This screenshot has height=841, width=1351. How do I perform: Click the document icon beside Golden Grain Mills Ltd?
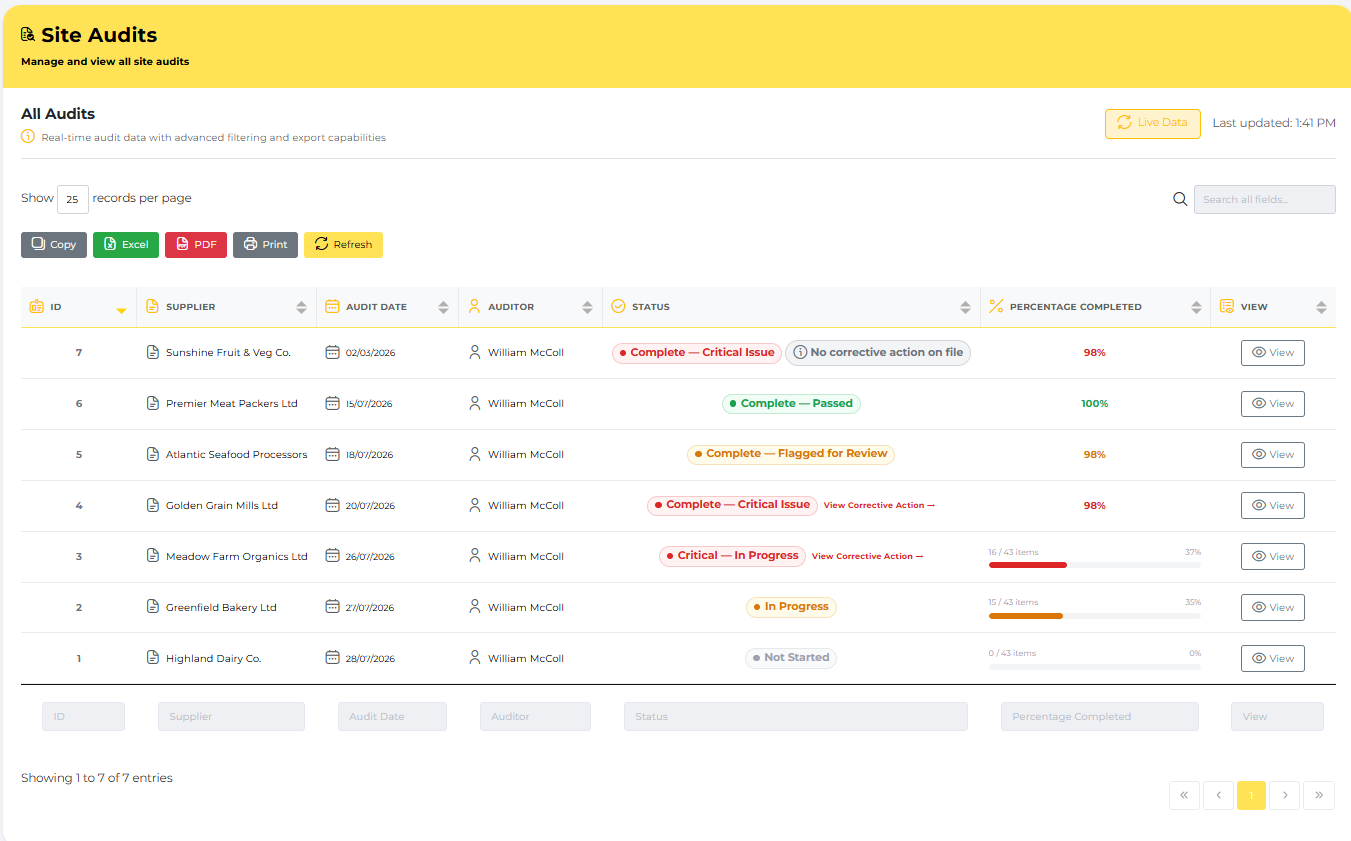[x=153, y=505]
